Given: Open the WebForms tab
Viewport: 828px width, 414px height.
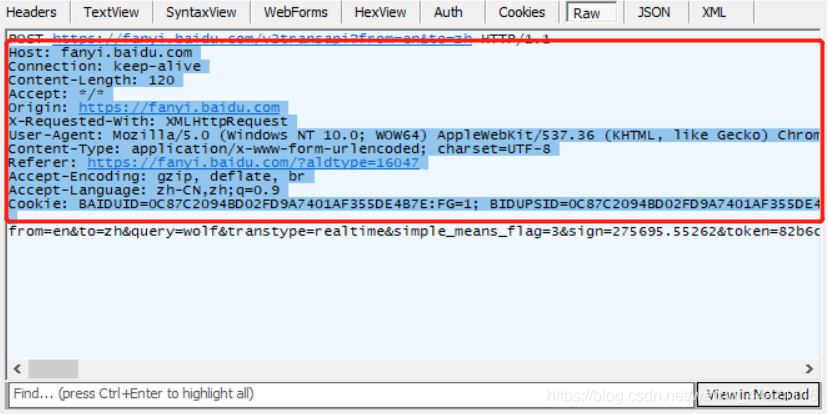Looking at the screenshot, I should point(295,12).
